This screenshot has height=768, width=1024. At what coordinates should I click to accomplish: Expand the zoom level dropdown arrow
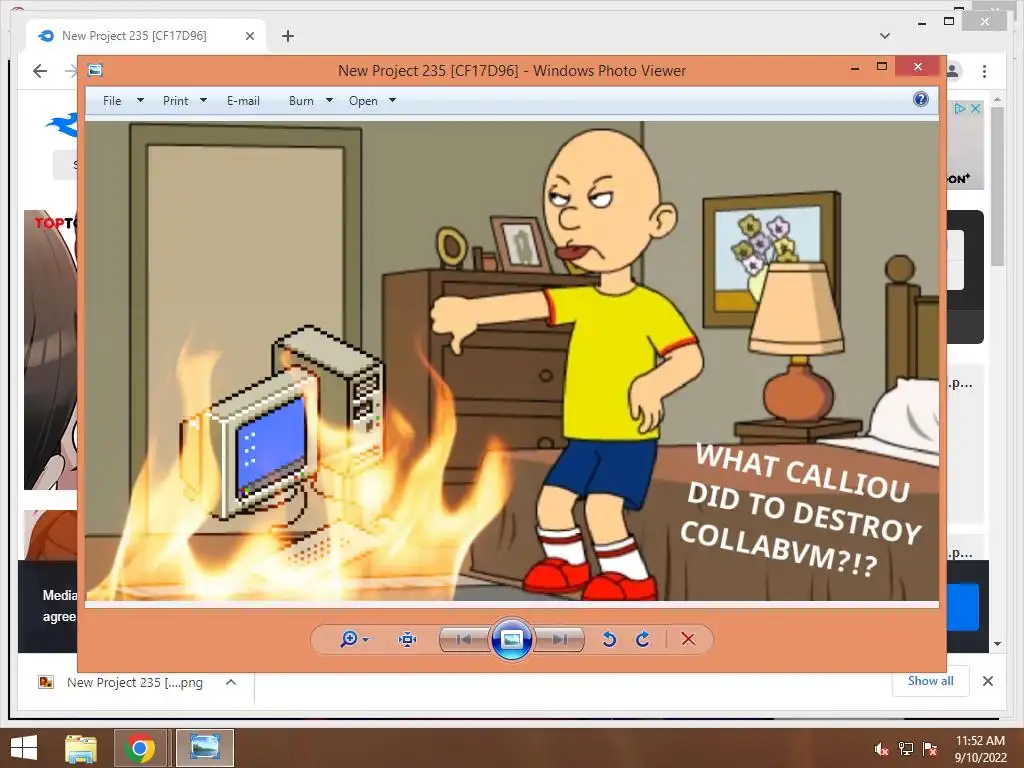click(x=366, y=639)
